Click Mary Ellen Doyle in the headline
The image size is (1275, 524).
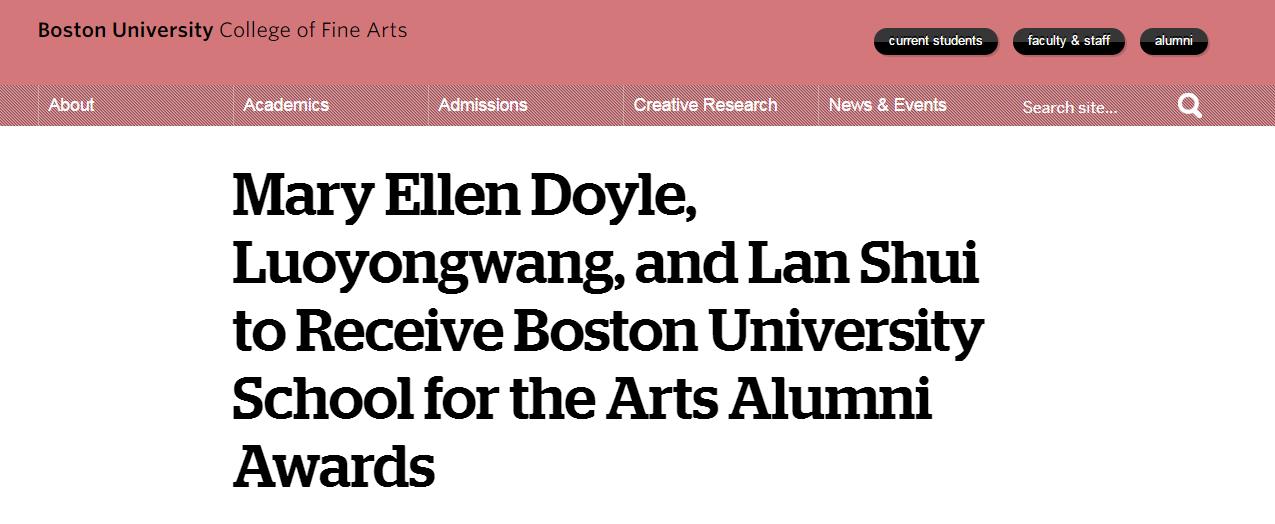(463, 196)
